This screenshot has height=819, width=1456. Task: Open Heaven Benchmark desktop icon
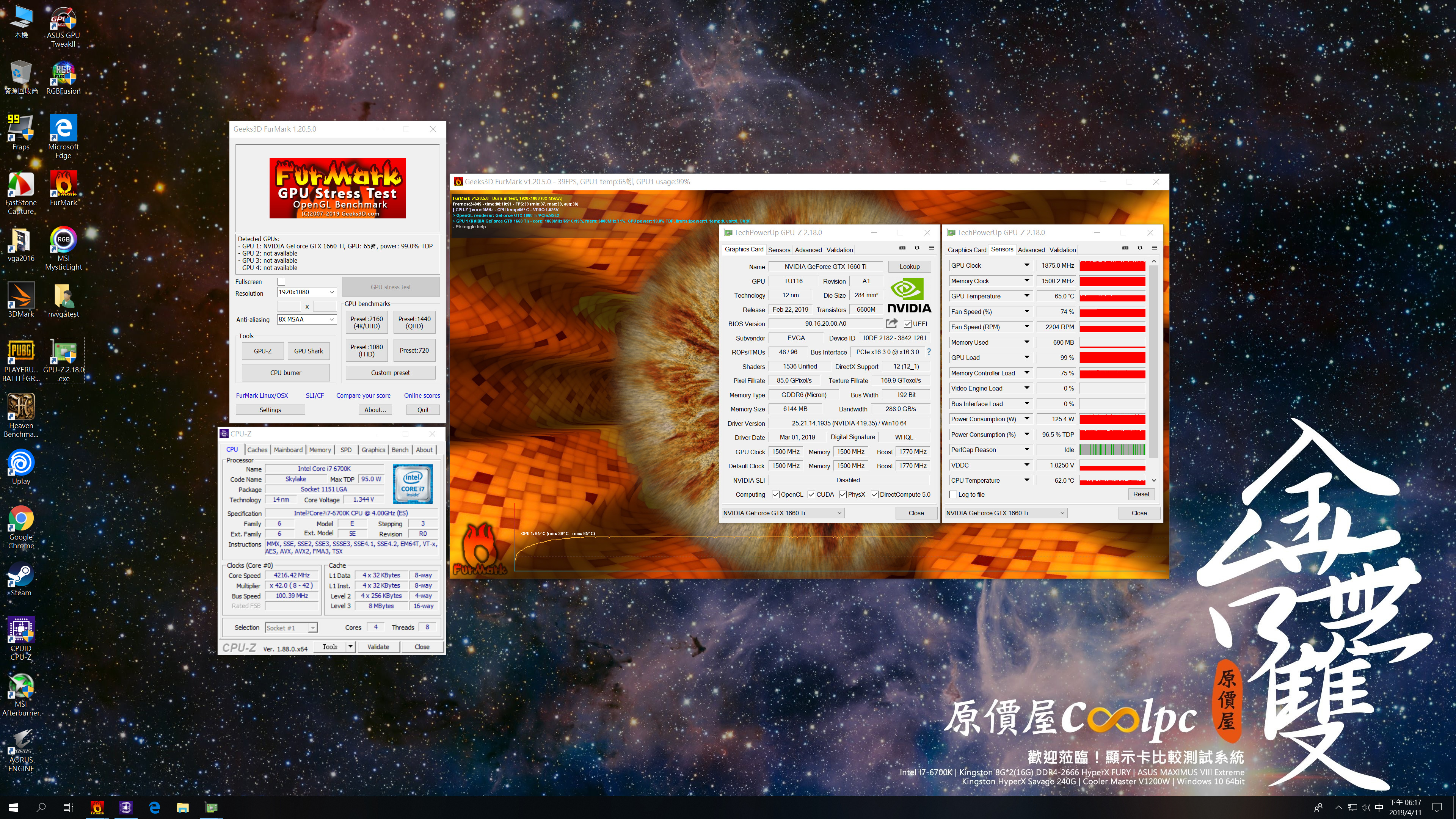coord(21,416)
